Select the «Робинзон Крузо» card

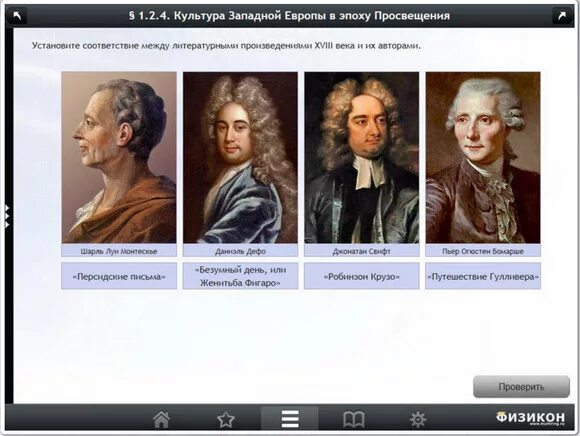(362, 276)
